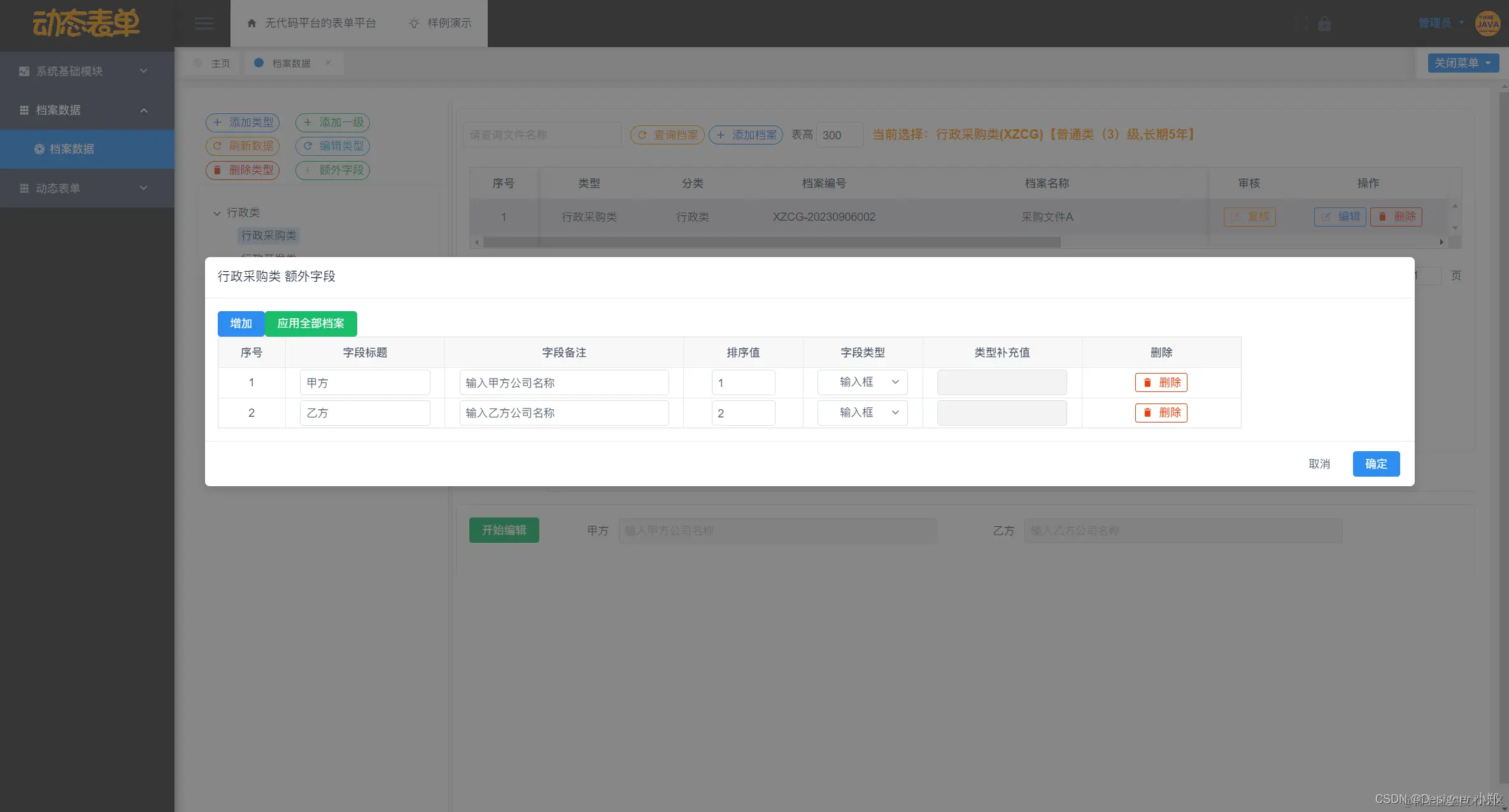Click trash icon delete button for 甲方 row

(1161, 382)
